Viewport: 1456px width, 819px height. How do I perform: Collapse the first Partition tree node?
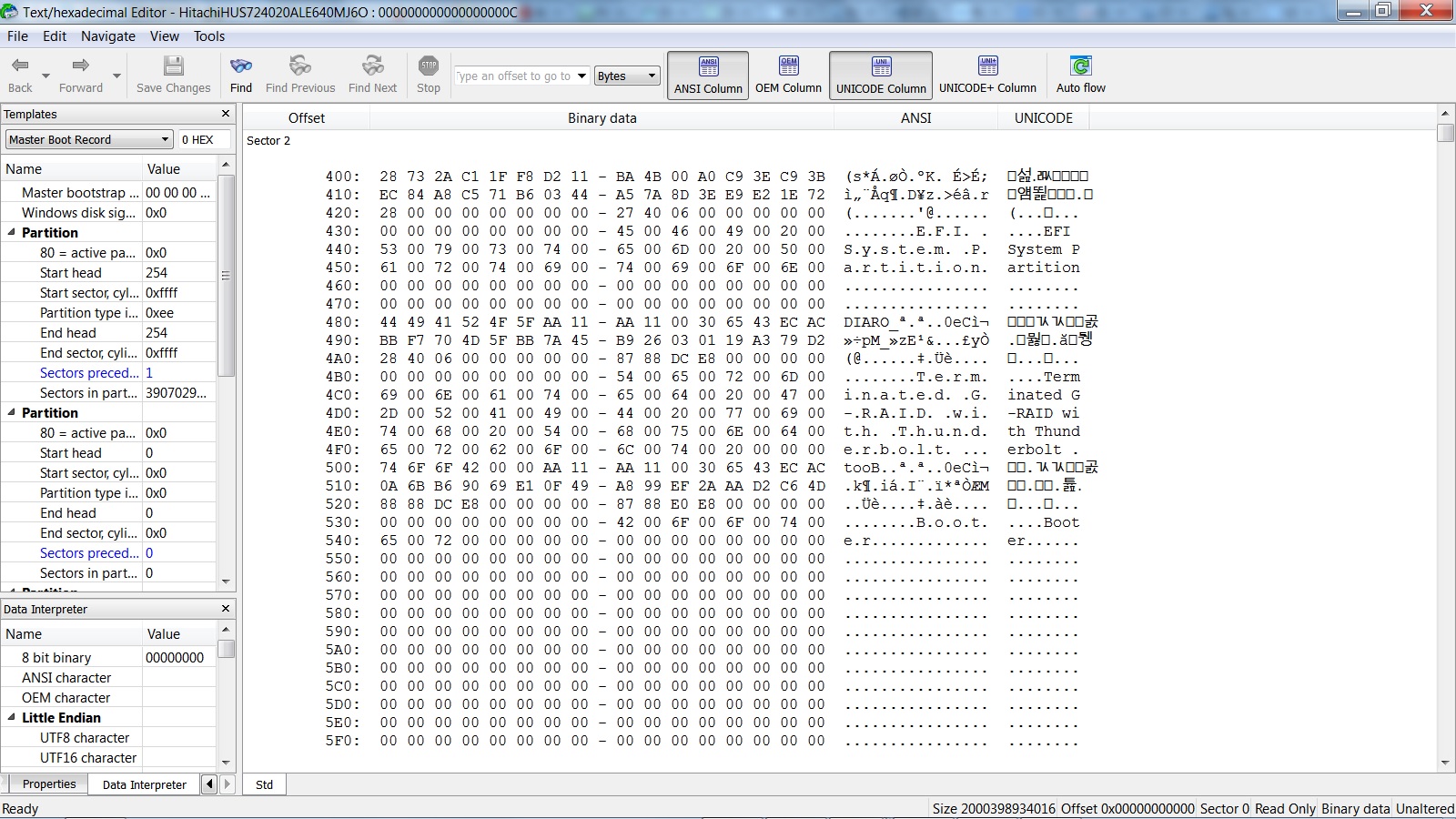coord(12,232)
